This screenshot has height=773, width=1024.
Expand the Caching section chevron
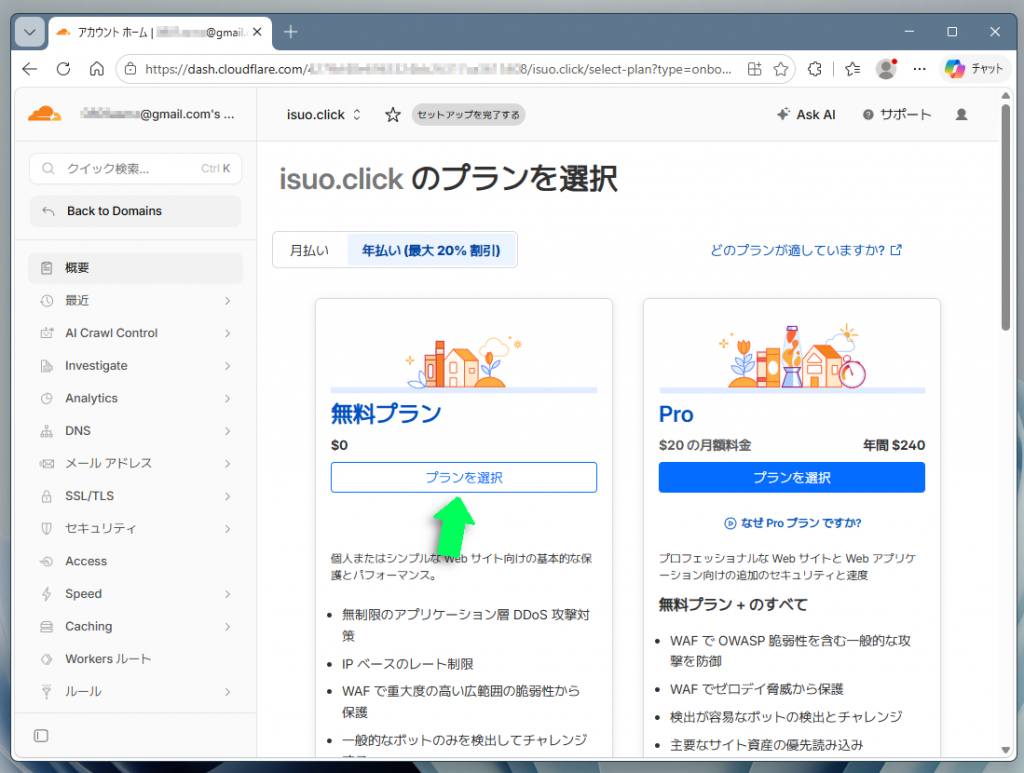[227, 627]
